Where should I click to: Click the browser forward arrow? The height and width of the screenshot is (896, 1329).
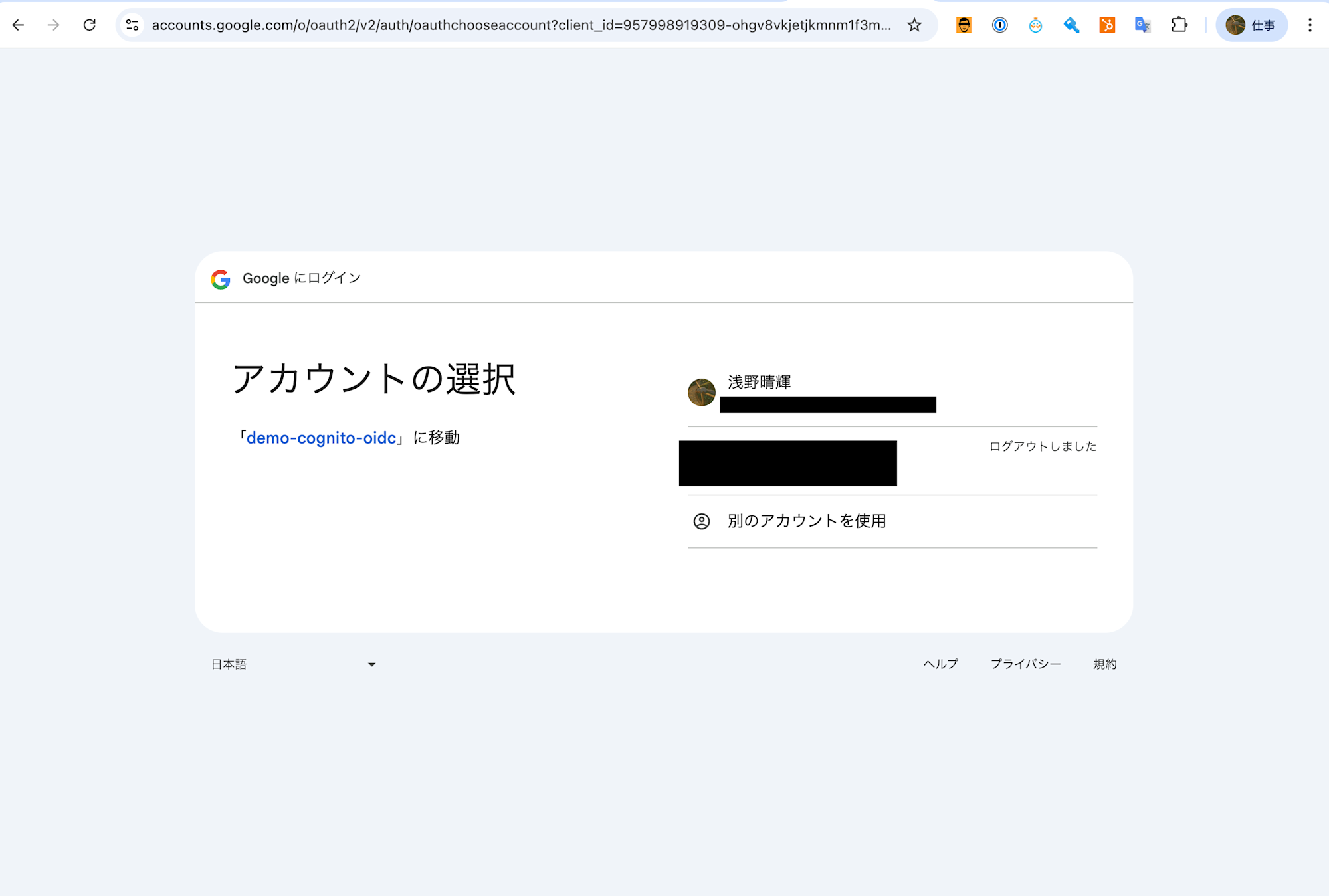(54, 25)
